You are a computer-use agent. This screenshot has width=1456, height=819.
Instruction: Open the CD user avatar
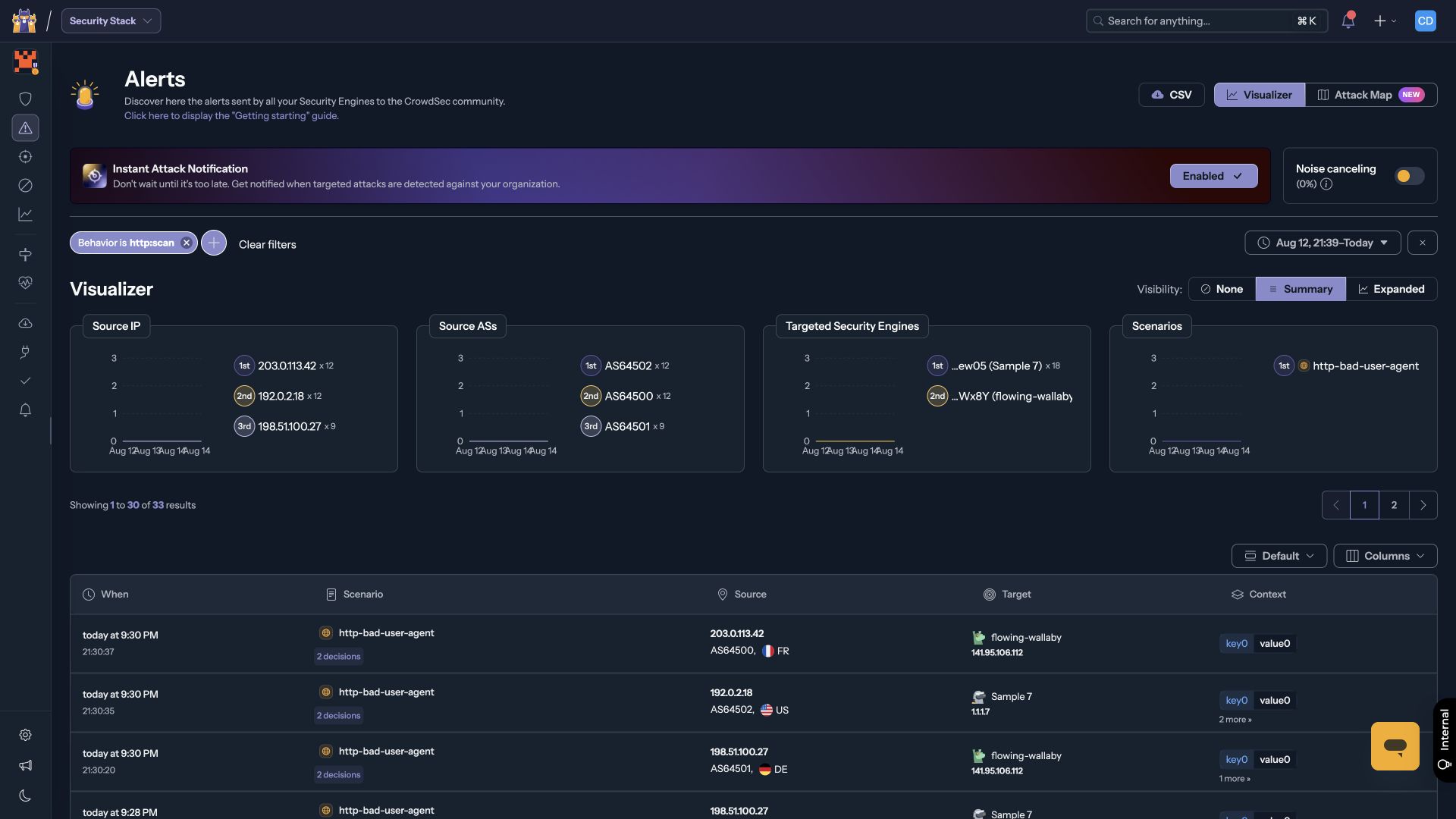(x=1425, y=20)
